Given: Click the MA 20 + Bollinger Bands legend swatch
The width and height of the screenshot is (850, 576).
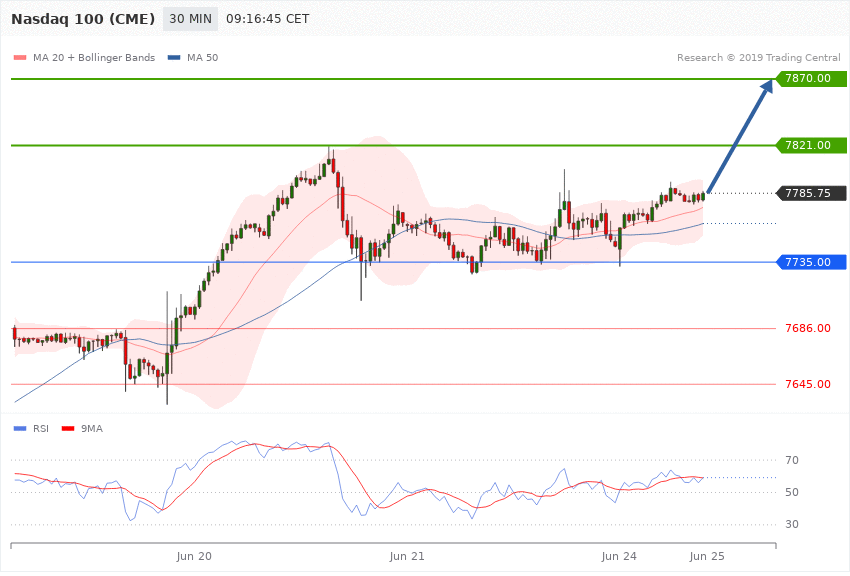Looking at the screenshot, I should click(20, 58).
